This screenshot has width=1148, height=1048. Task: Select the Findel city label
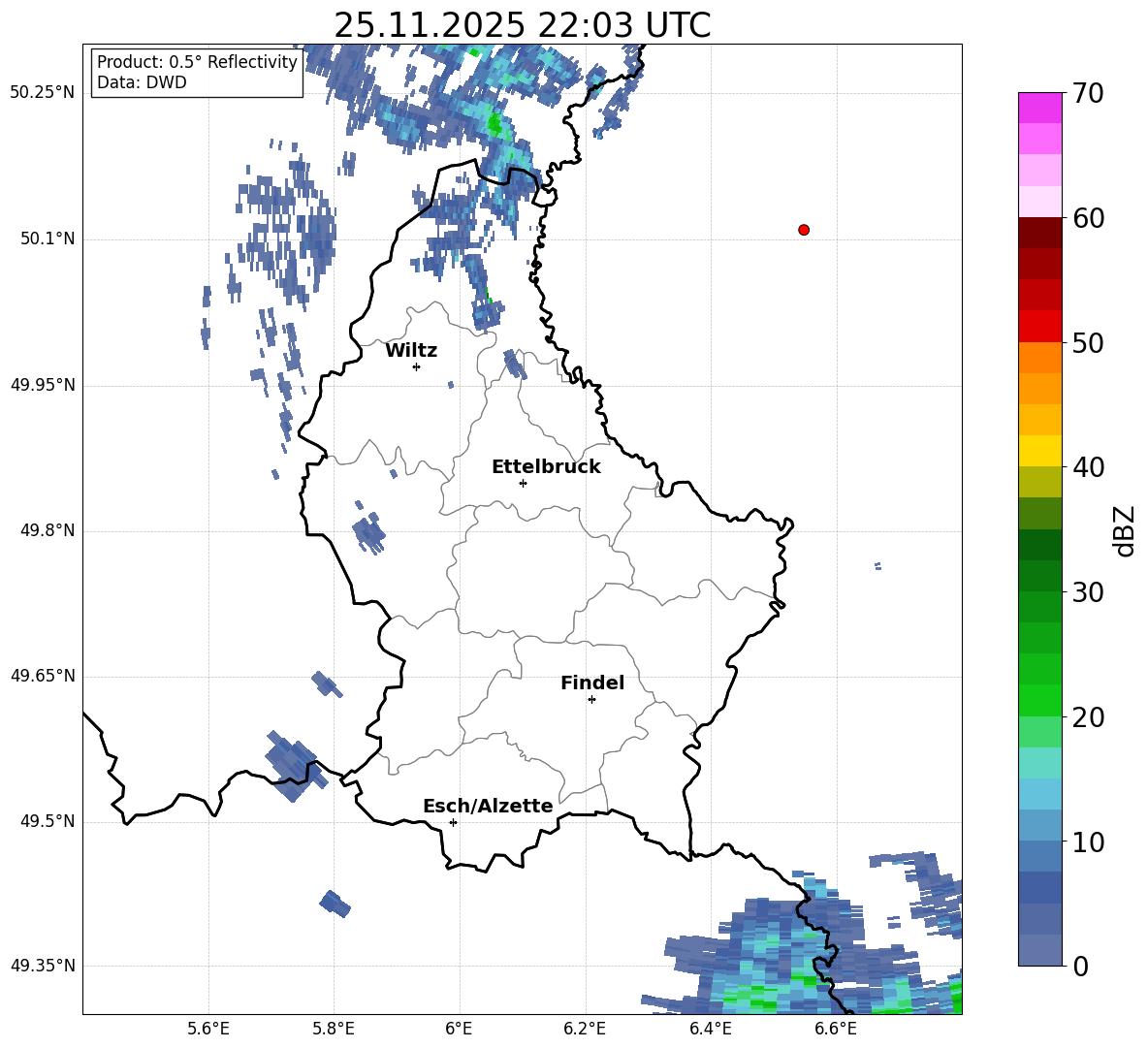pos(592,683)
